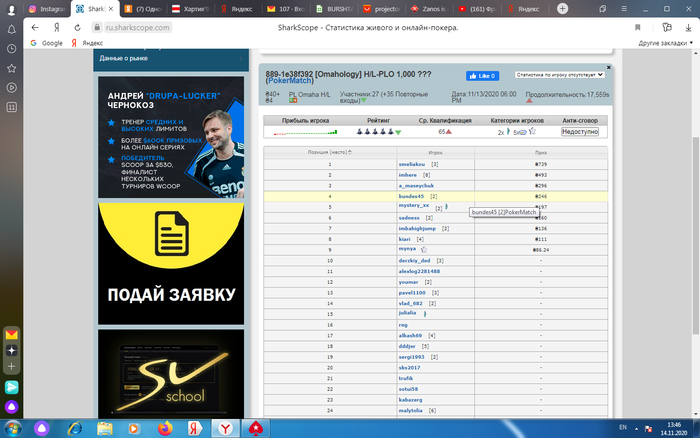Click the fish icon beside julialia
Image resolution: width=700 pixels, height=438 pixels.
(x=425, y=314)
